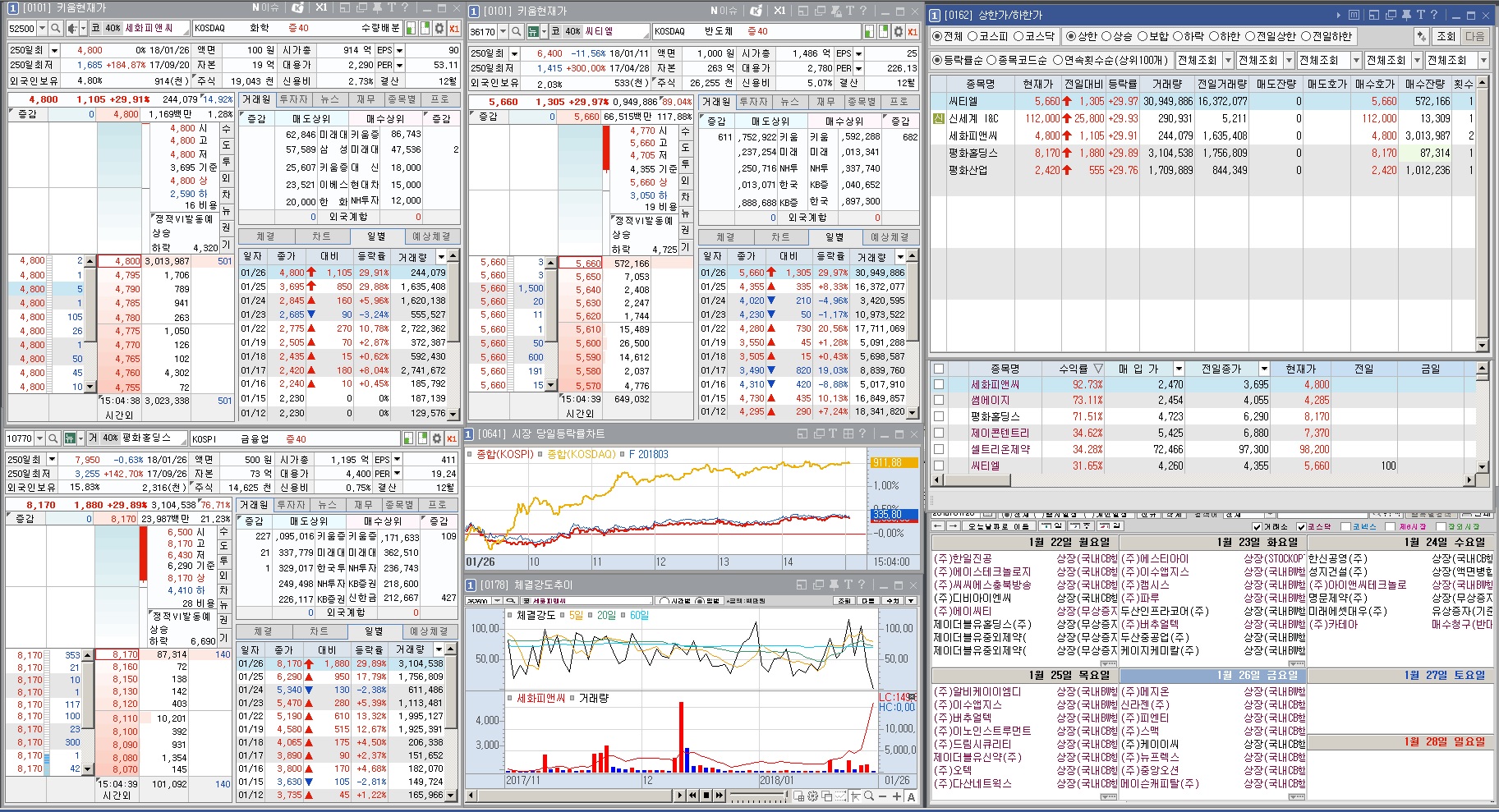This screenshot has width=1499, height=812.
Task: Click 오늘날짜로 이동 button in calendar
Action: [x=998, y=526]
